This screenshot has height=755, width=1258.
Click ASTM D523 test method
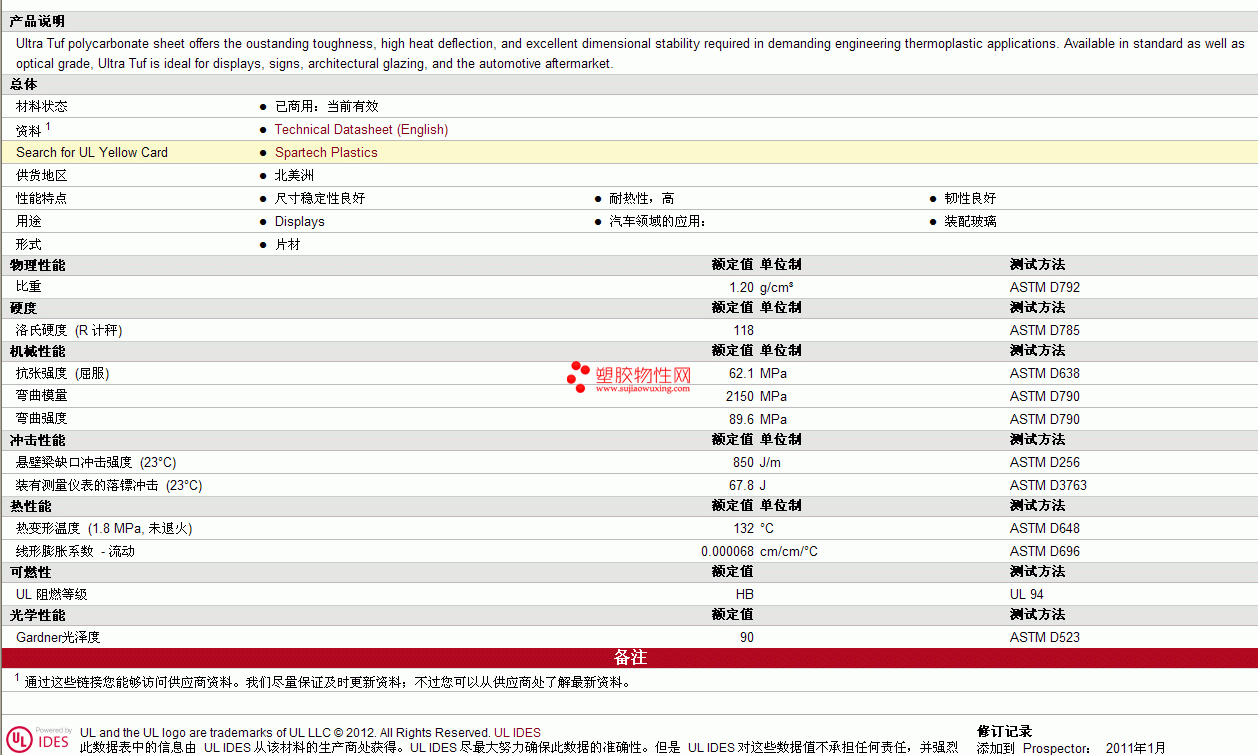click(1045, 637)
